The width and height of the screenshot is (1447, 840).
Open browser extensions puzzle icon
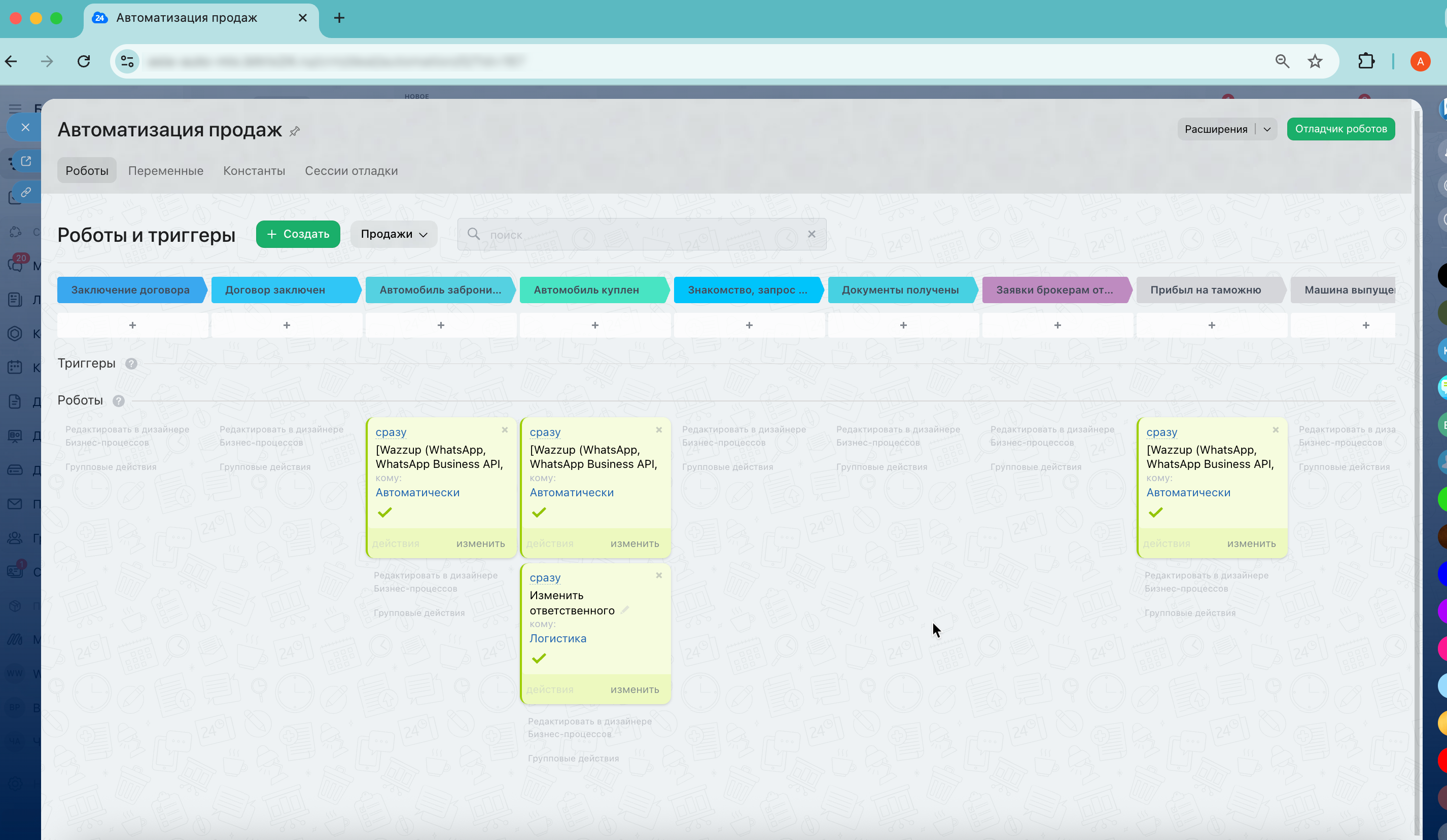[x=1366, y=61]
